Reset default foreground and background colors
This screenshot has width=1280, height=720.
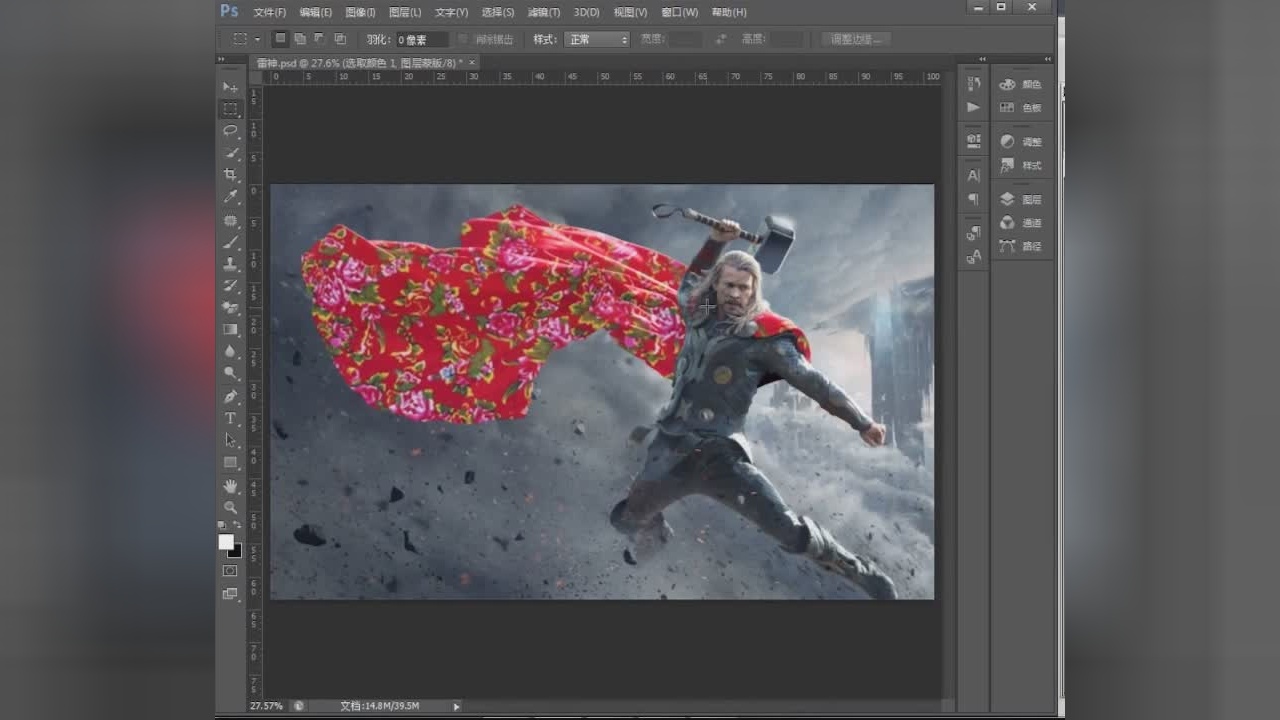click(222, 525)
